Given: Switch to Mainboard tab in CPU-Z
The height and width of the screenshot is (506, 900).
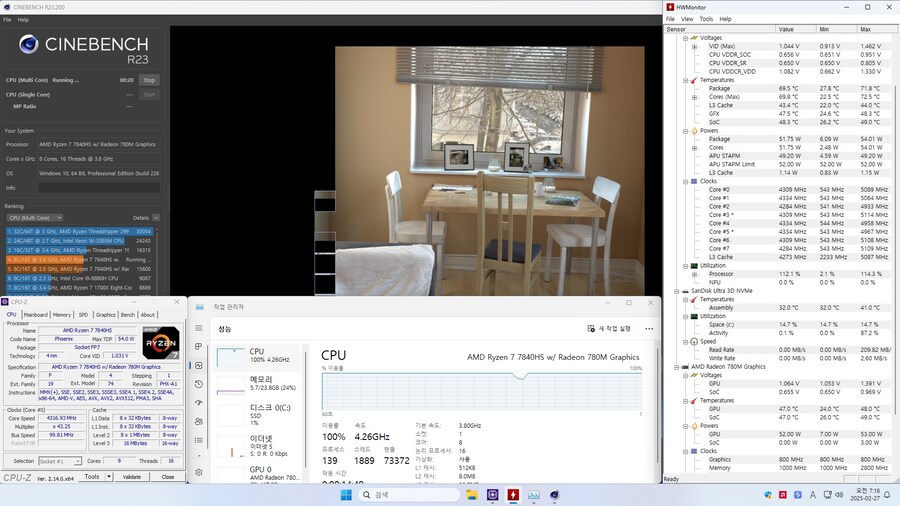Looking at the screenshot, I should pos(35,315).
